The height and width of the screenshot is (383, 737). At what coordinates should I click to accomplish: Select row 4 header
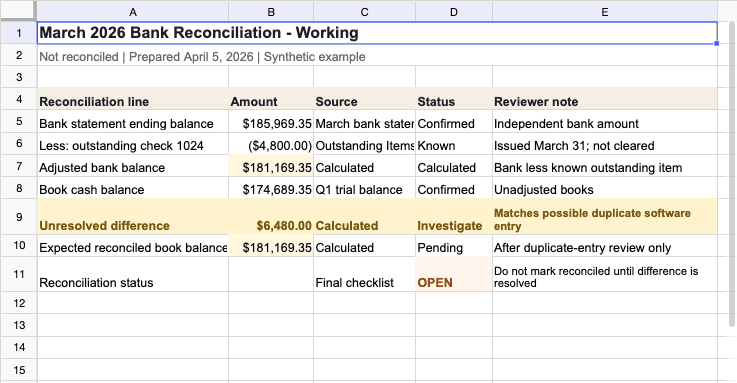[x=19, y=99]
